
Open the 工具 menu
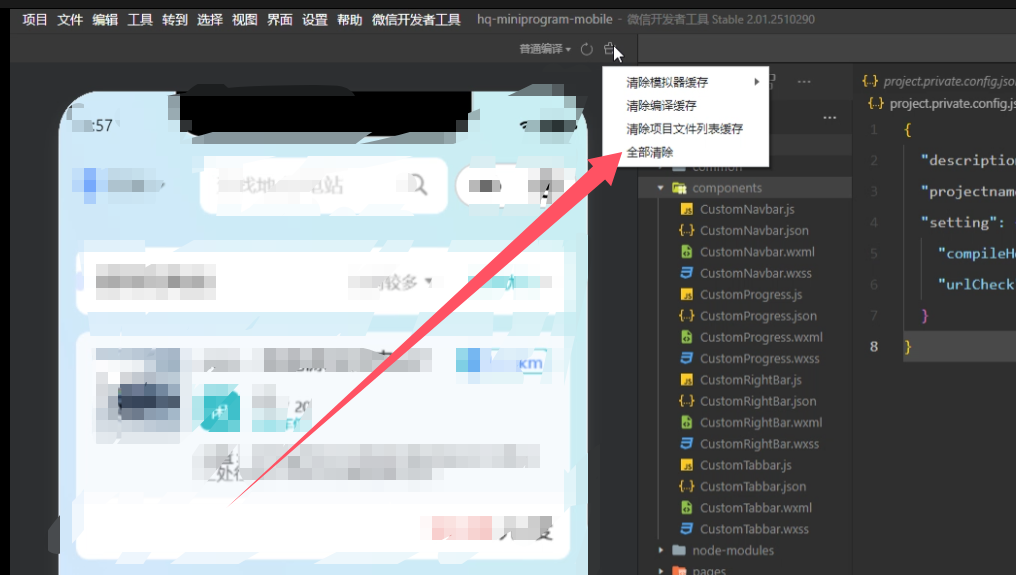pos(139,19)
